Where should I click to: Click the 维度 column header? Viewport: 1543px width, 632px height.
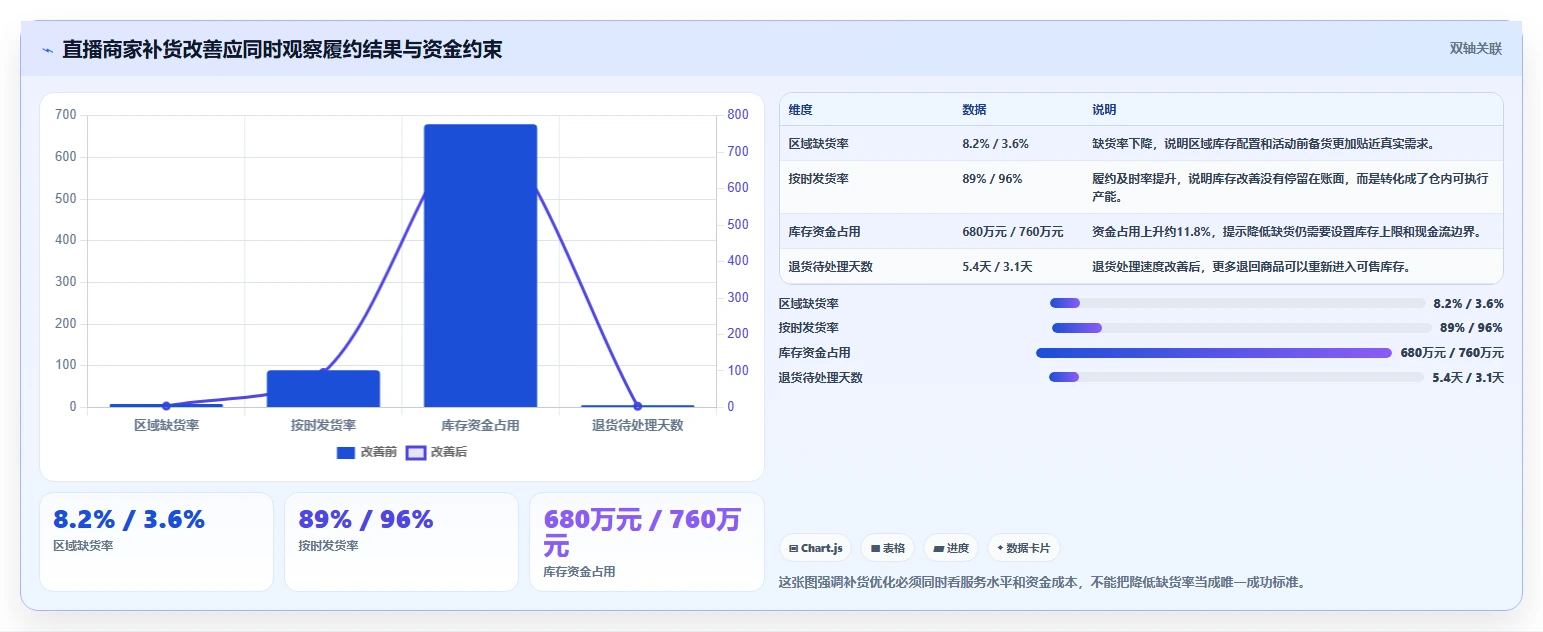click(x=800, y=110)
